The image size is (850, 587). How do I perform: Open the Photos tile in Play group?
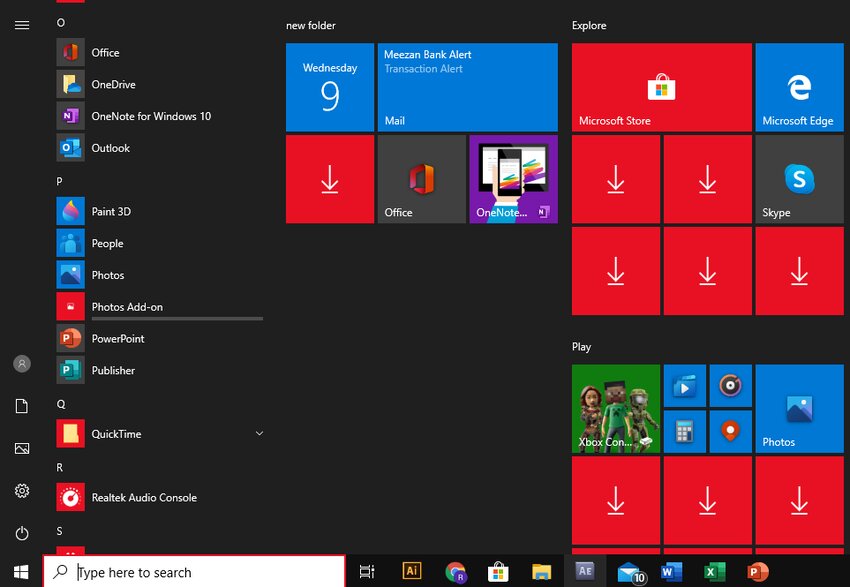point(800,409)
